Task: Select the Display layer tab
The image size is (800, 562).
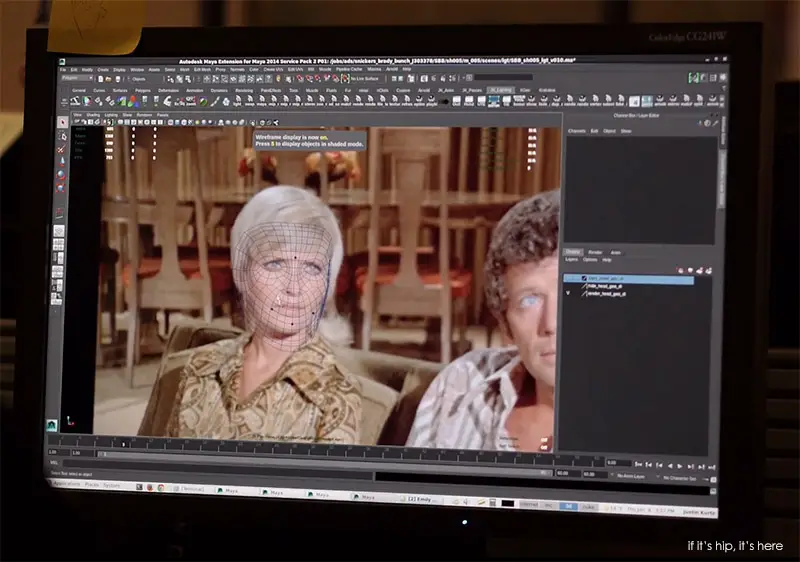Action: click(x=573, y=252)
